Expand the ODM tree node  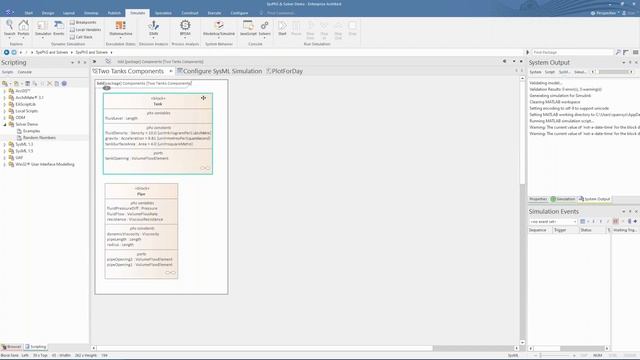coord(5,118)
